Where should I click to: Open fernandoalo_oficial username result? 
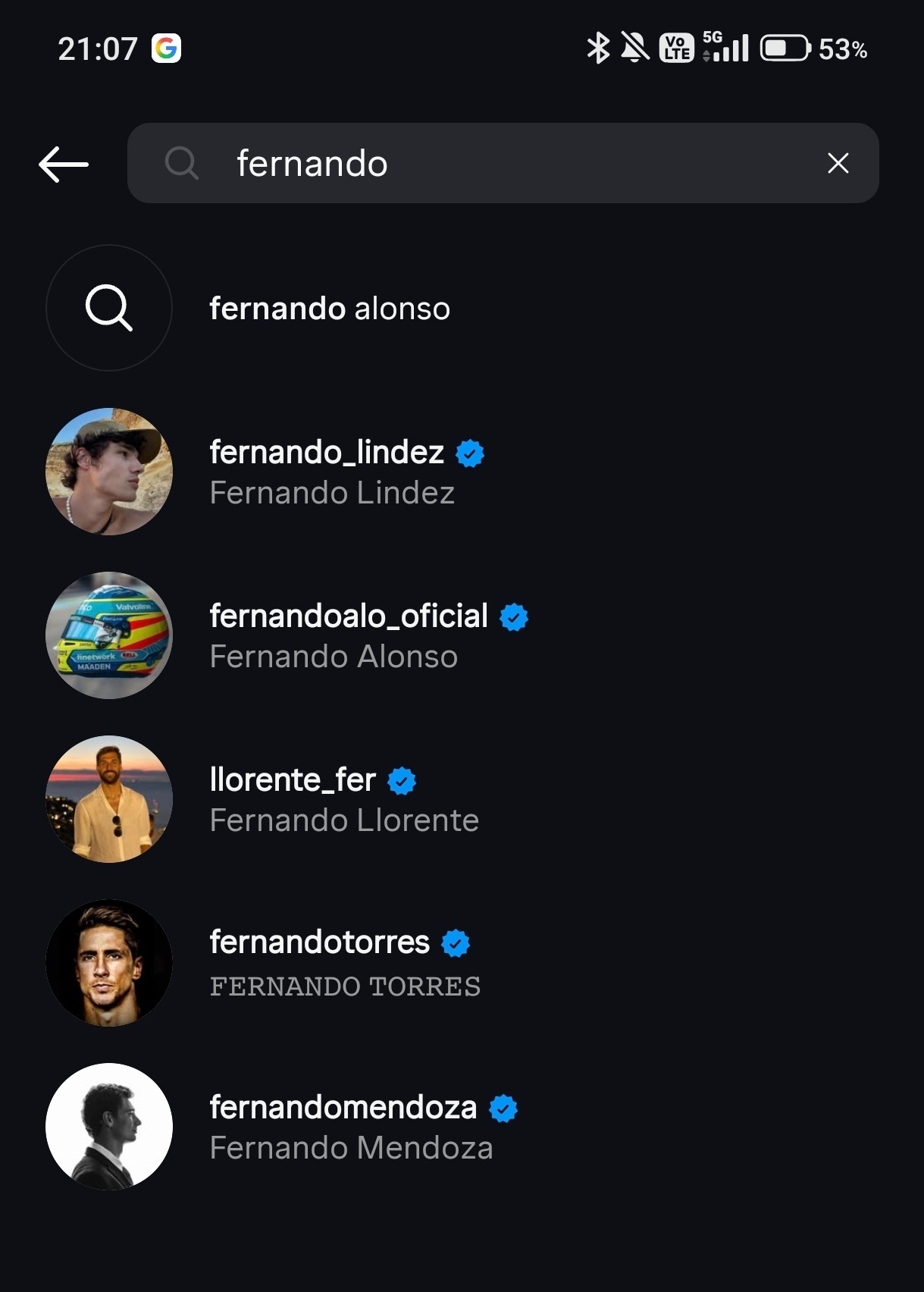(349, 616)
